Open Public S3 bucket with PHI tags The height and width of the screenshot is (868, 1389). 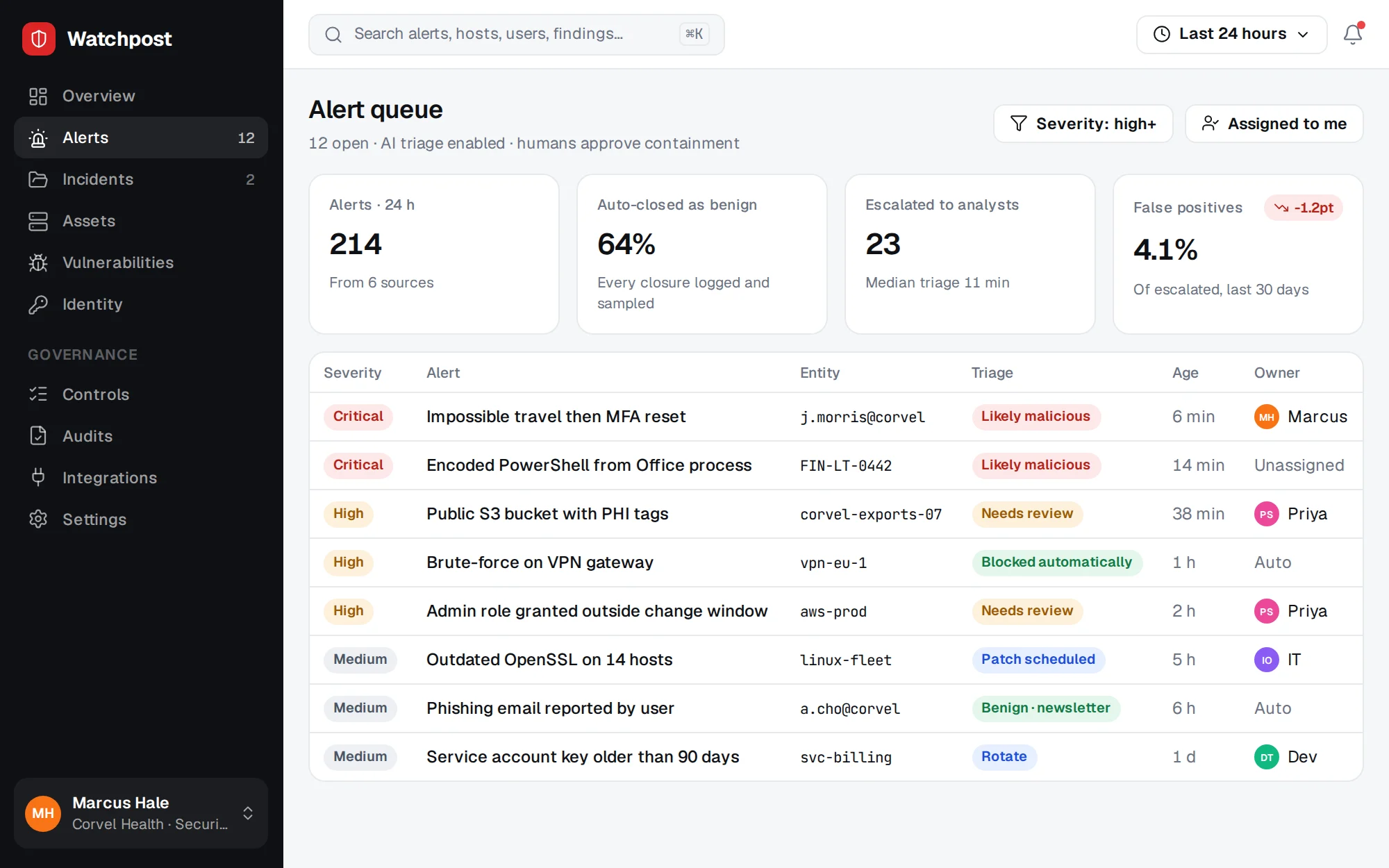pos(547,514)
